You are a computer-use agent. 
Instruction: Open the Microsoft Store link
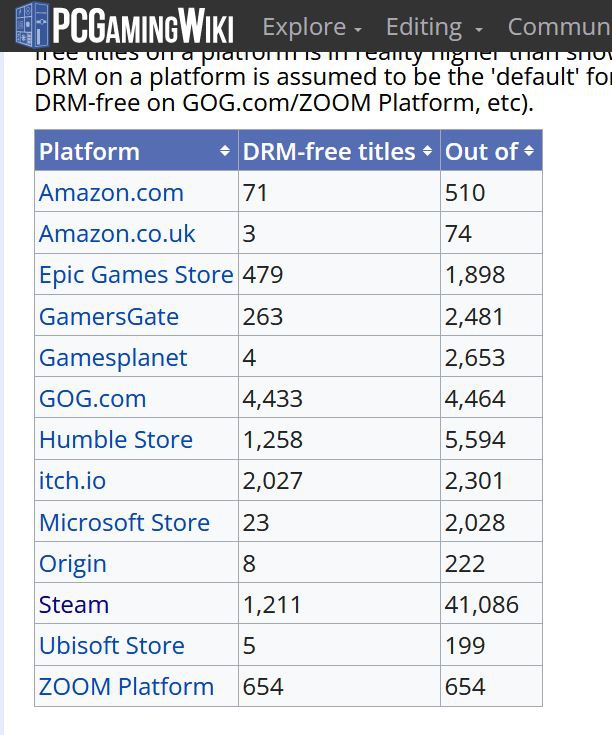tap(124, 523)
